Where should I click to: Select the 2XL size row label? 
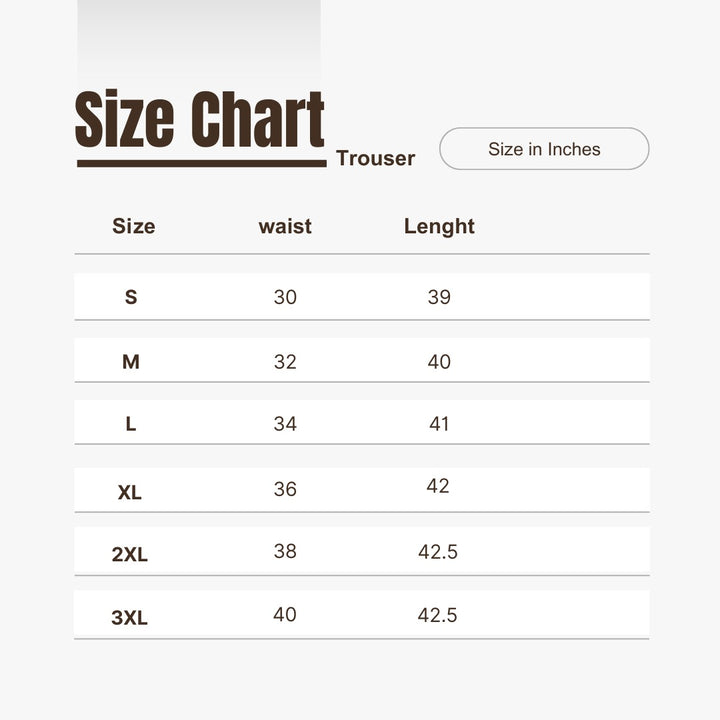(129, 555)
